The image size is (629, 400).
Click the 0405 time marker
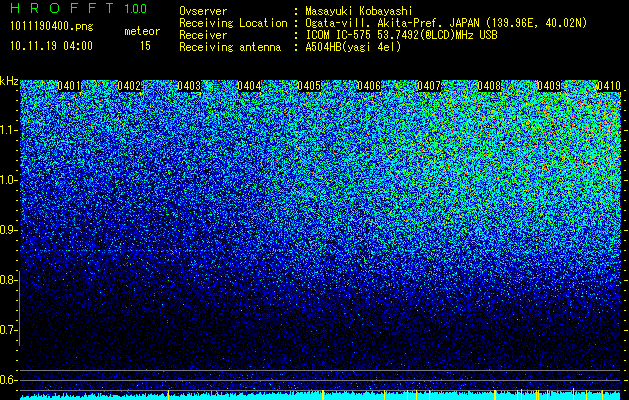(x=309, y=86)
